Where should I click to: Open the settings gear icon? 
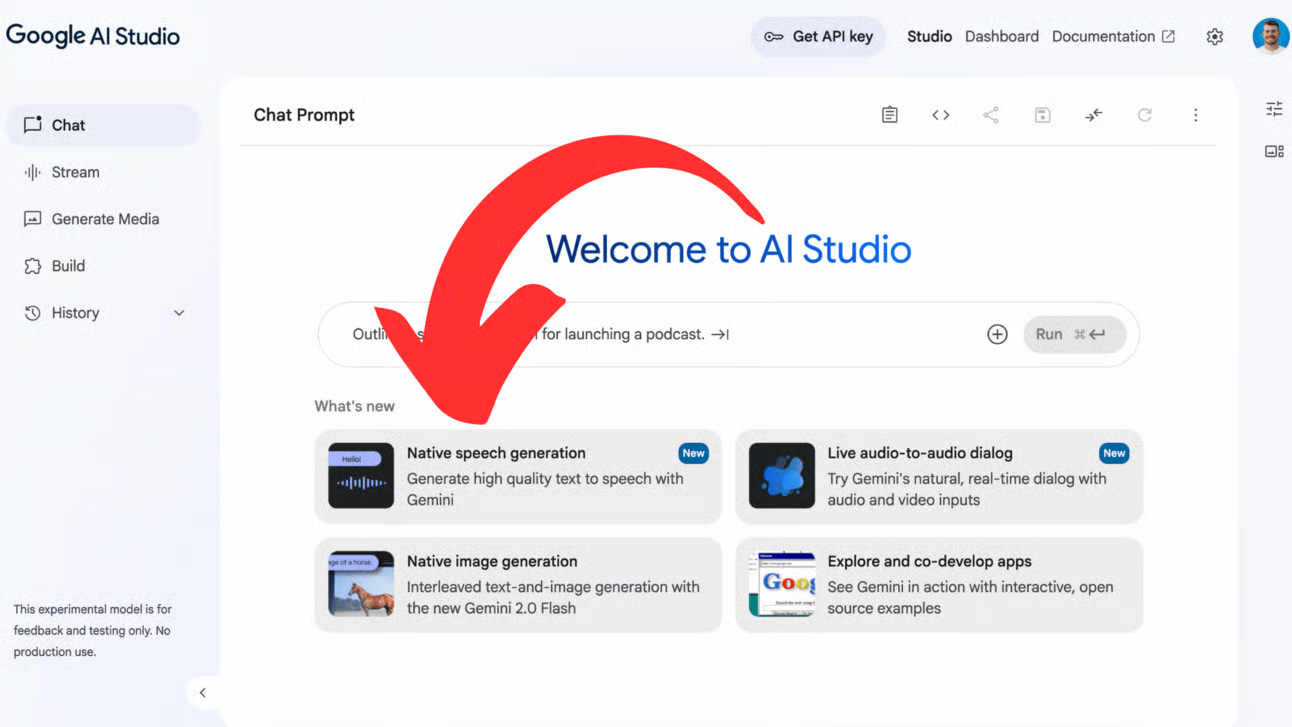1214,37
